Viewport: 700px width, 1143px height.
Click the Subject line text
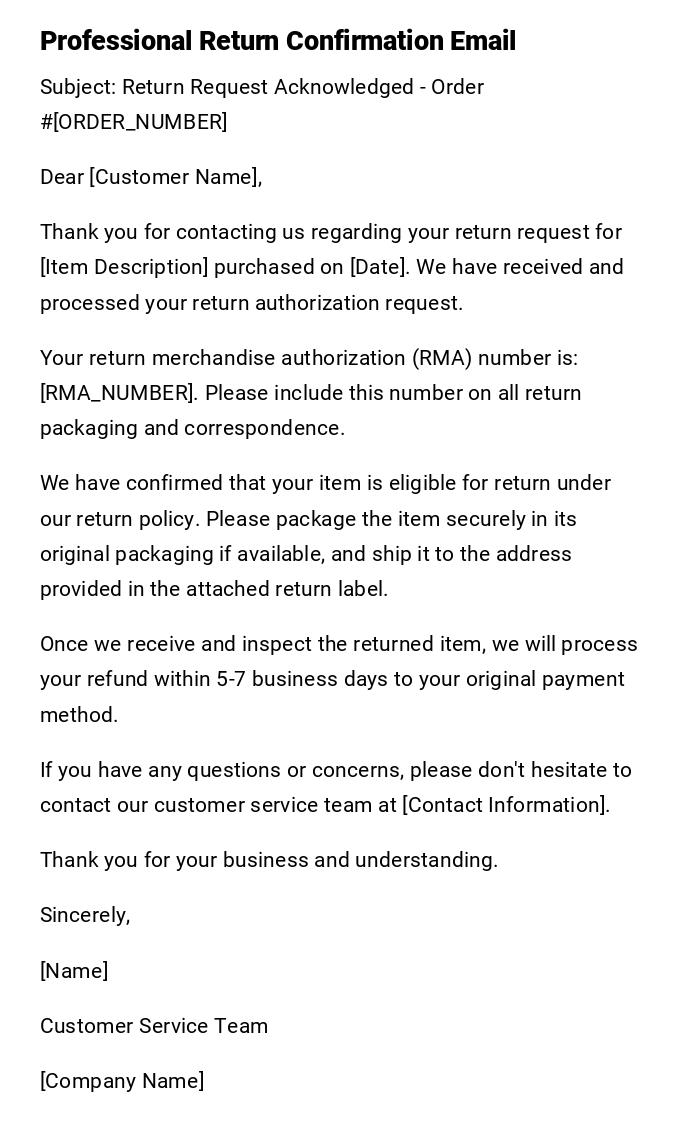point(262,87)
